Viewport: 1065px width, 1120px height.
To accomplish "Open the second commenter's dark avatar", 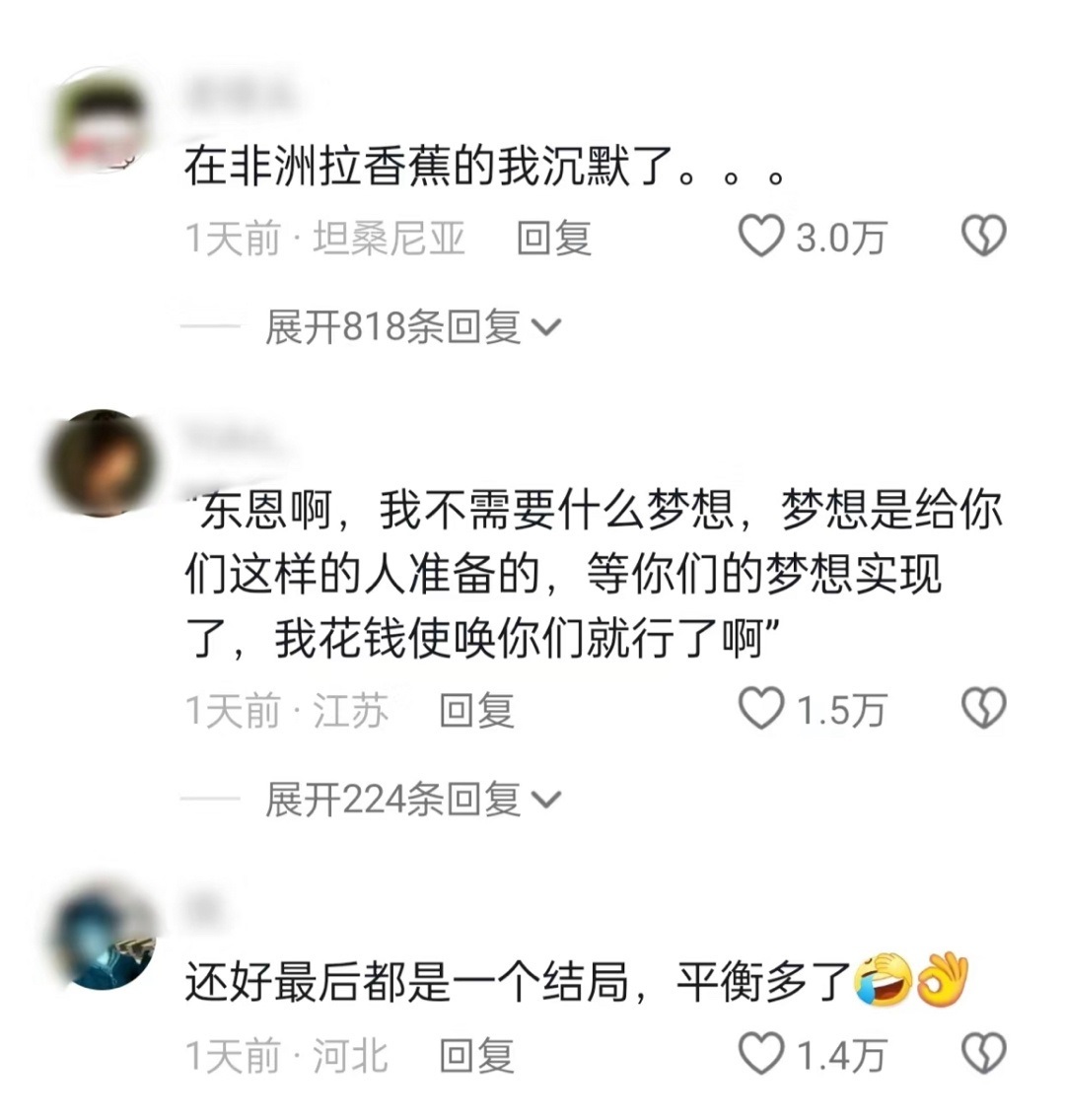I will pos(103,462).
